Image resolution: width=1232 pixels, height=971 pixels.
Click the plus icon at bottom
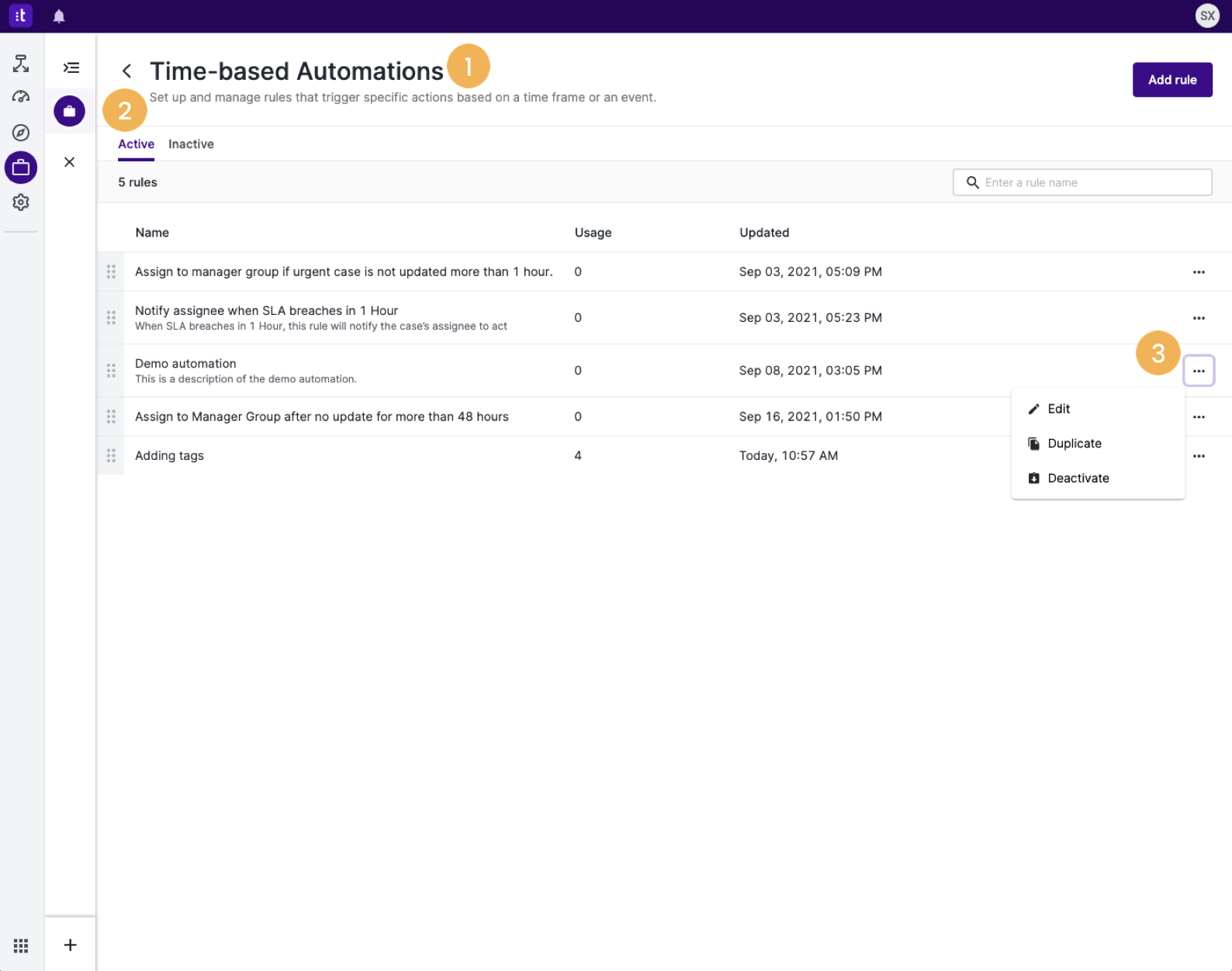click(x=70, y=945)
